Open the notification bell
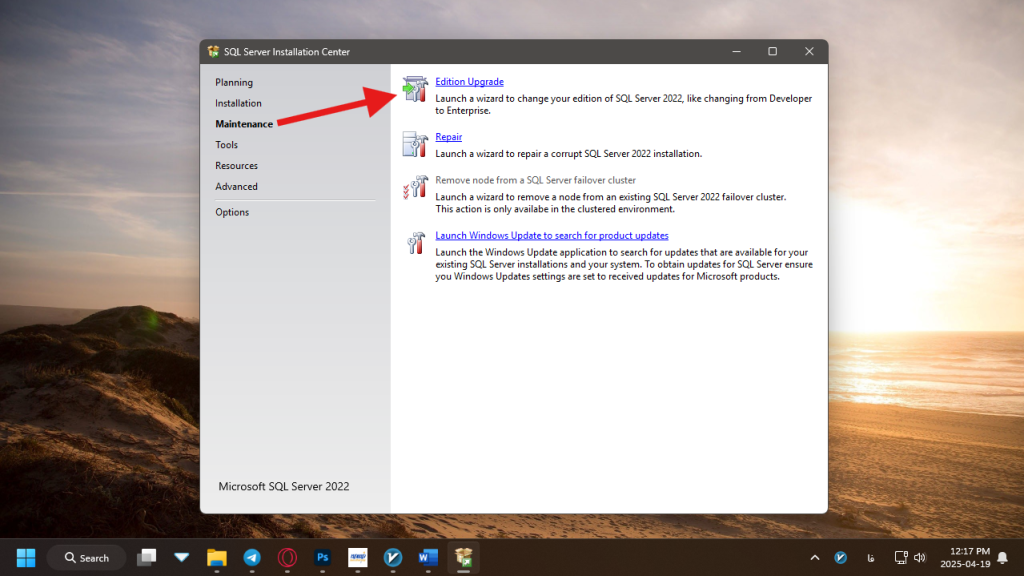 pos(1002,558)
